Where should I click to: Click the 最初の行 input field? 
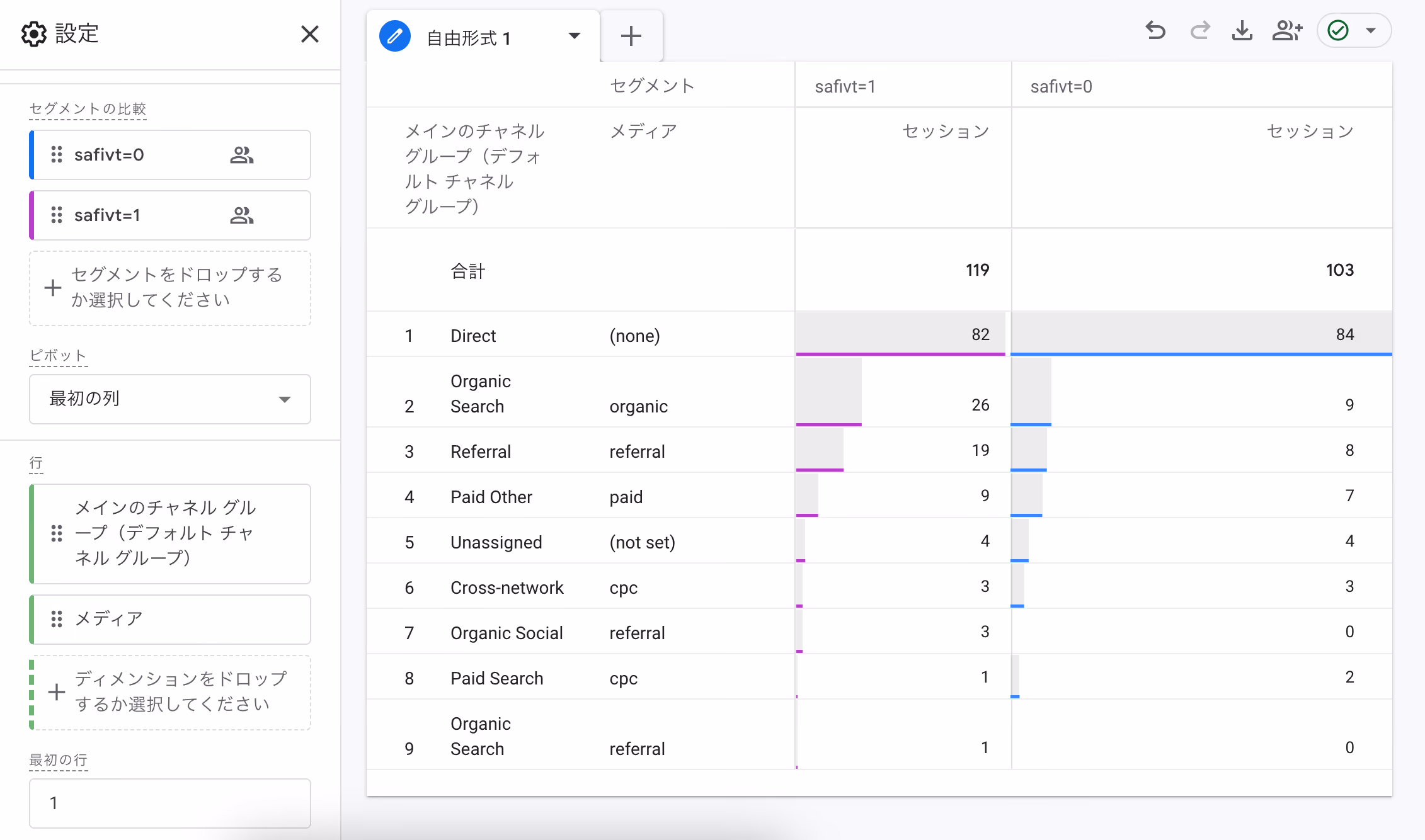(x=170, y=803)
